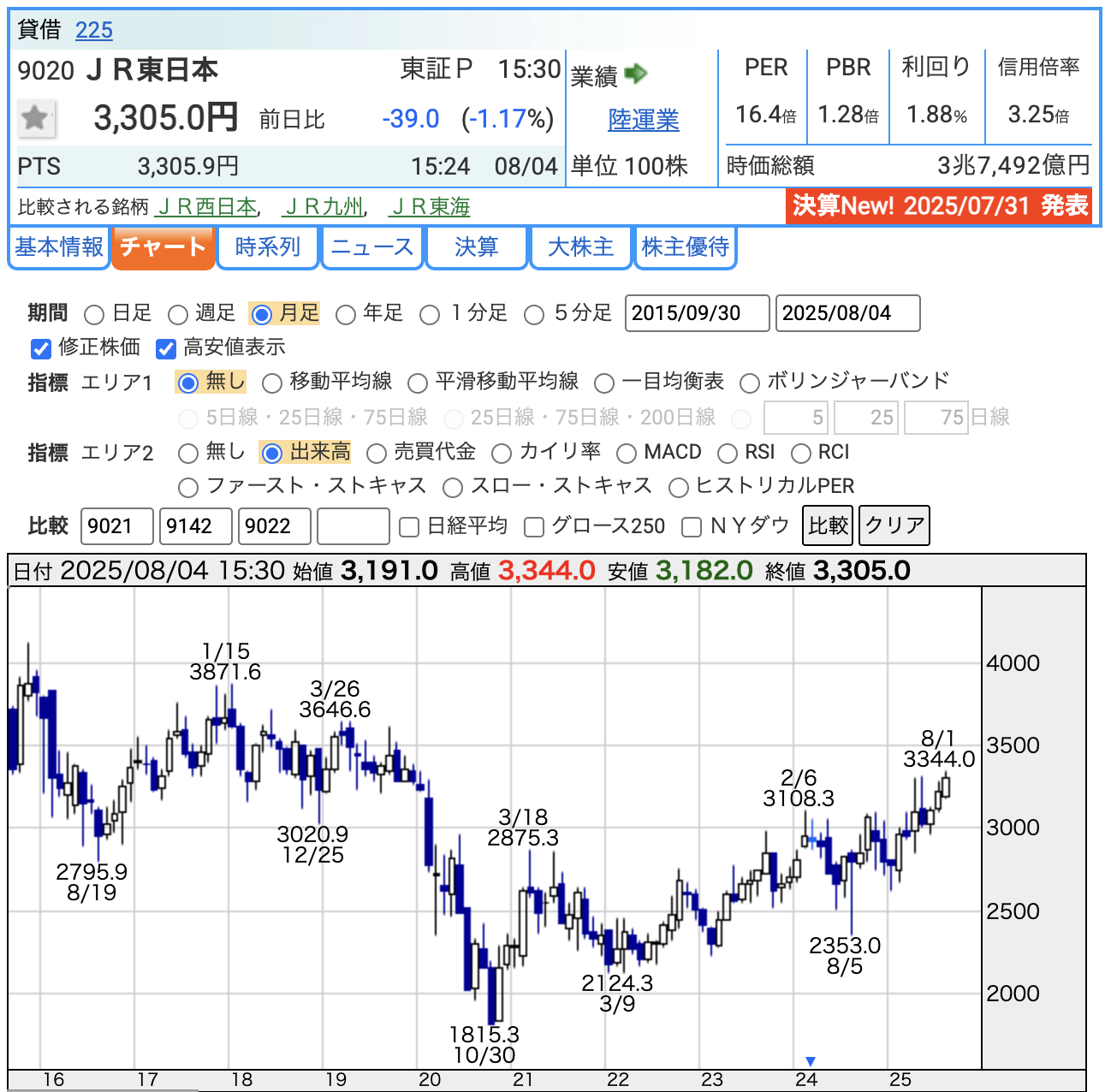This screenshot has height=1092, width=1111.
Task: Select RCI indicator
Action: pos(801,453)
